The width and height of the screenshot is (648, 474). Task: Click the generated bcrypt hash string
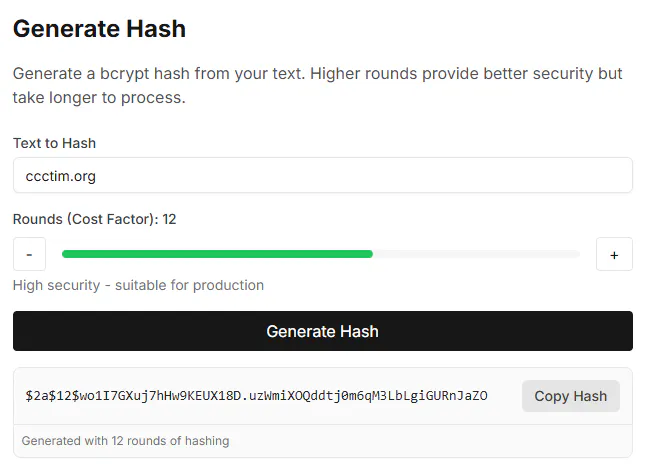[256, 396]
